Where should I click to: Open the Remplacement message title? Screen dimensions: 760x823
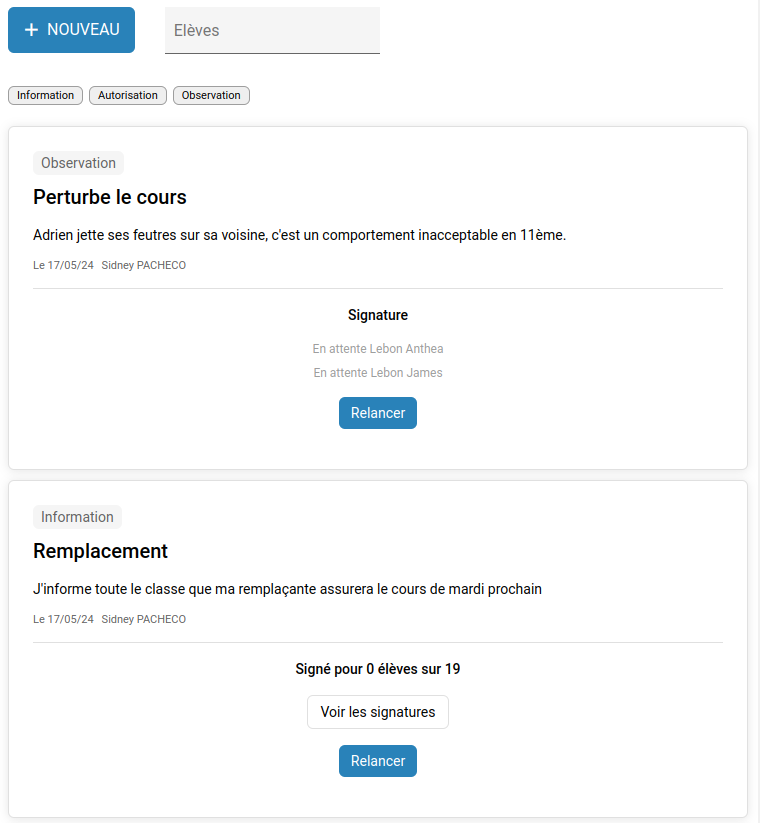(100, 551)
